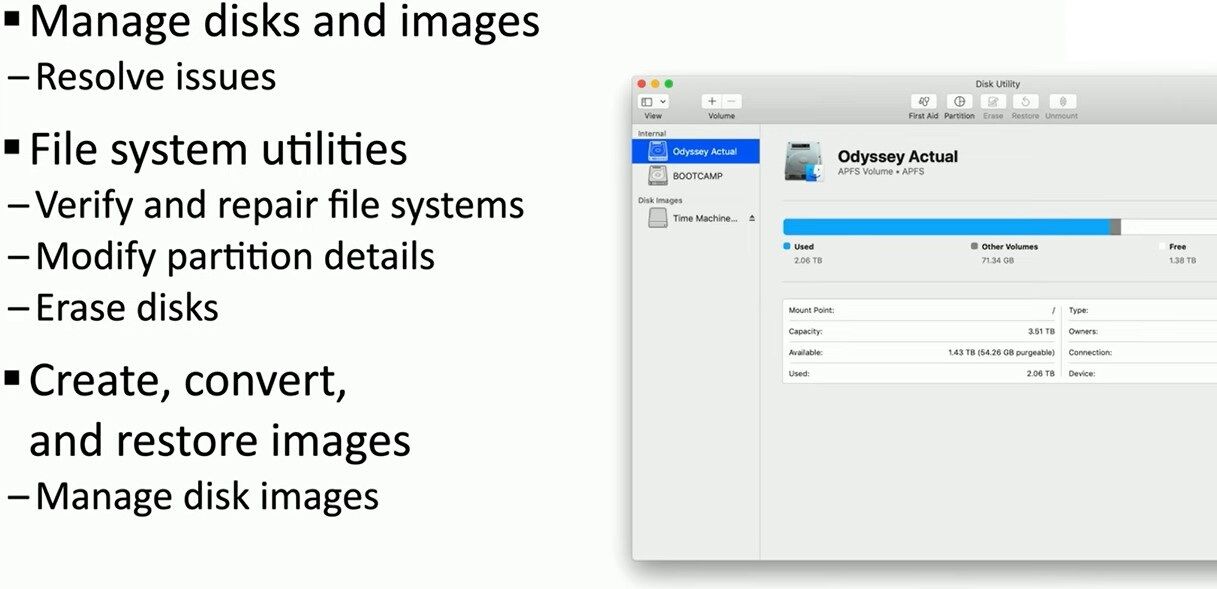This screenshot has width=1217, height=589.
Task: Click the Erase toolbar icon
Action: [992, 102]
